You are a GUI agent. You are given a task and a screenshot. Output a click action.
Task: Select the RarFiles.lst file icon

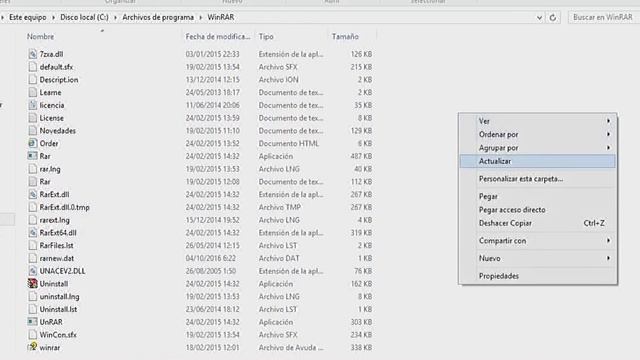pos(33,245)
